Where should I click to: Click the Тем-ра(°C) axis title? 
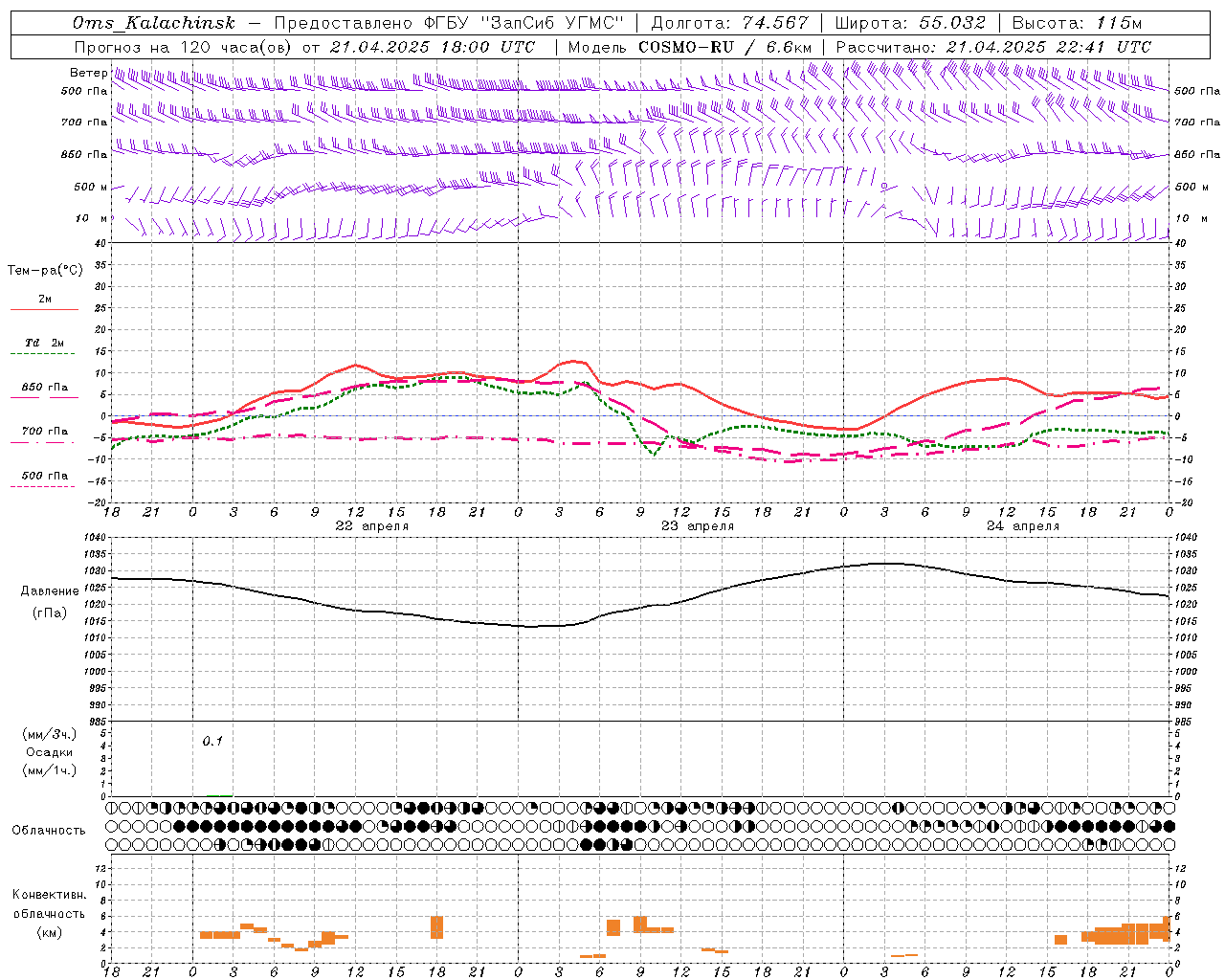[45, 271]
